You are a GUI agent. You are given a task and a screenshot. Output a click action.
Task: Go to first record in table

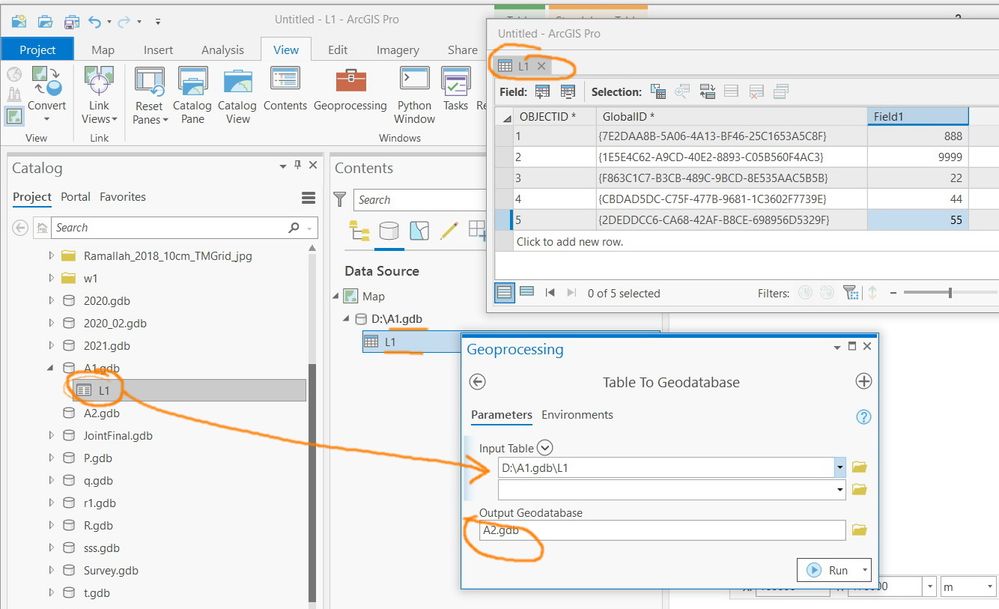coord(550,292)
